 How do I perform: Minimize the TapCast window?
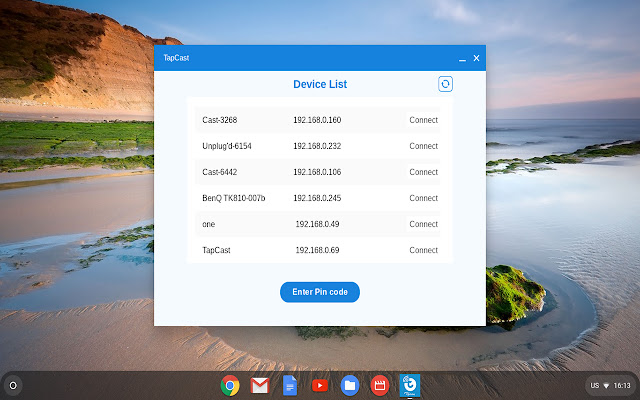[x=462, y=59]
